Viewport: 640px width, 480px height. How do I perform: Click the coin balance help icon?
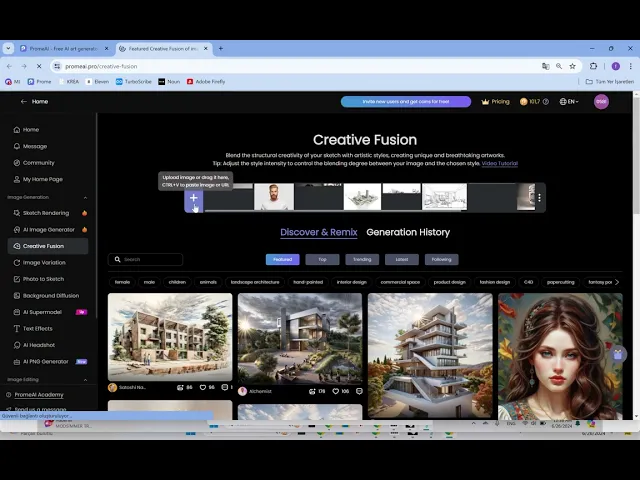click(x=546, y=102)
